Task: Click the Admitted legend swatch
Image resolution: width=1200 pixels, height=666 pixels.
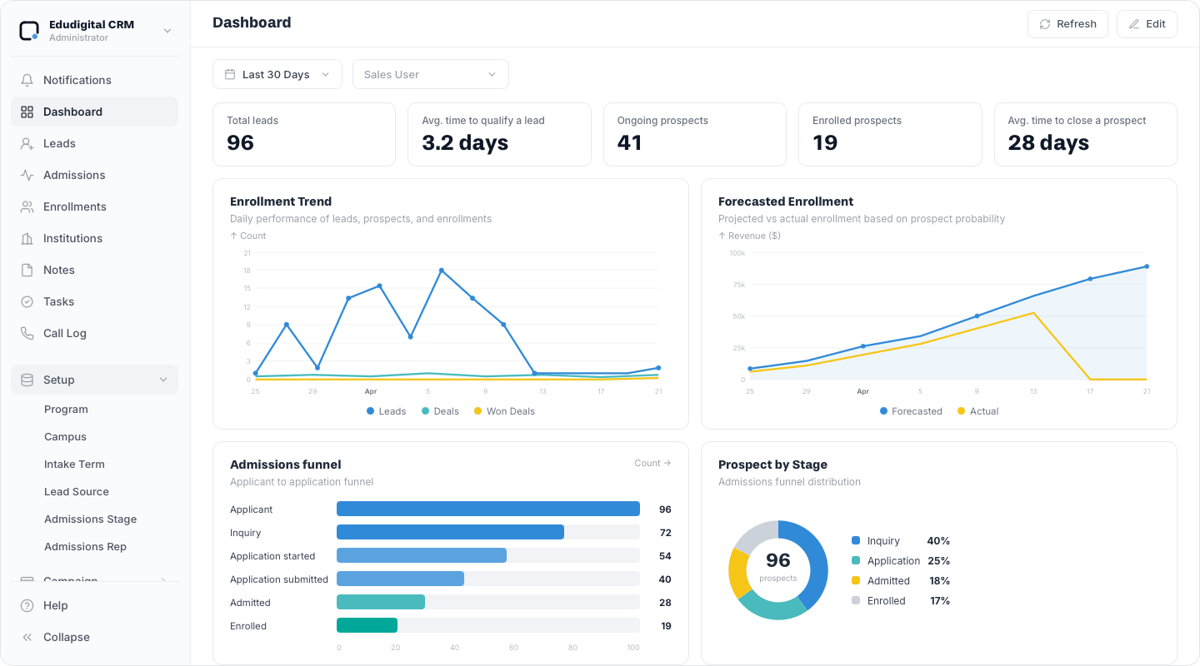Action: click(x=856, y=581)
